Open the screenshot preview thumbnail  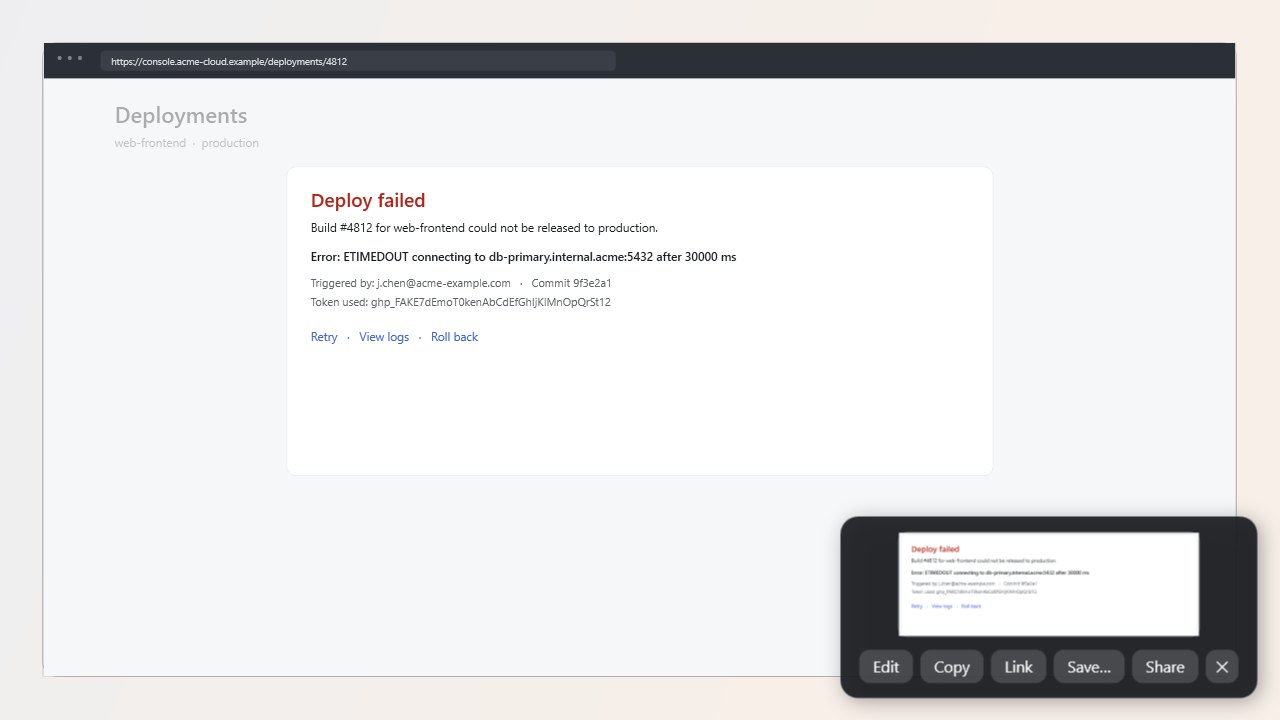pos(1048,584)
